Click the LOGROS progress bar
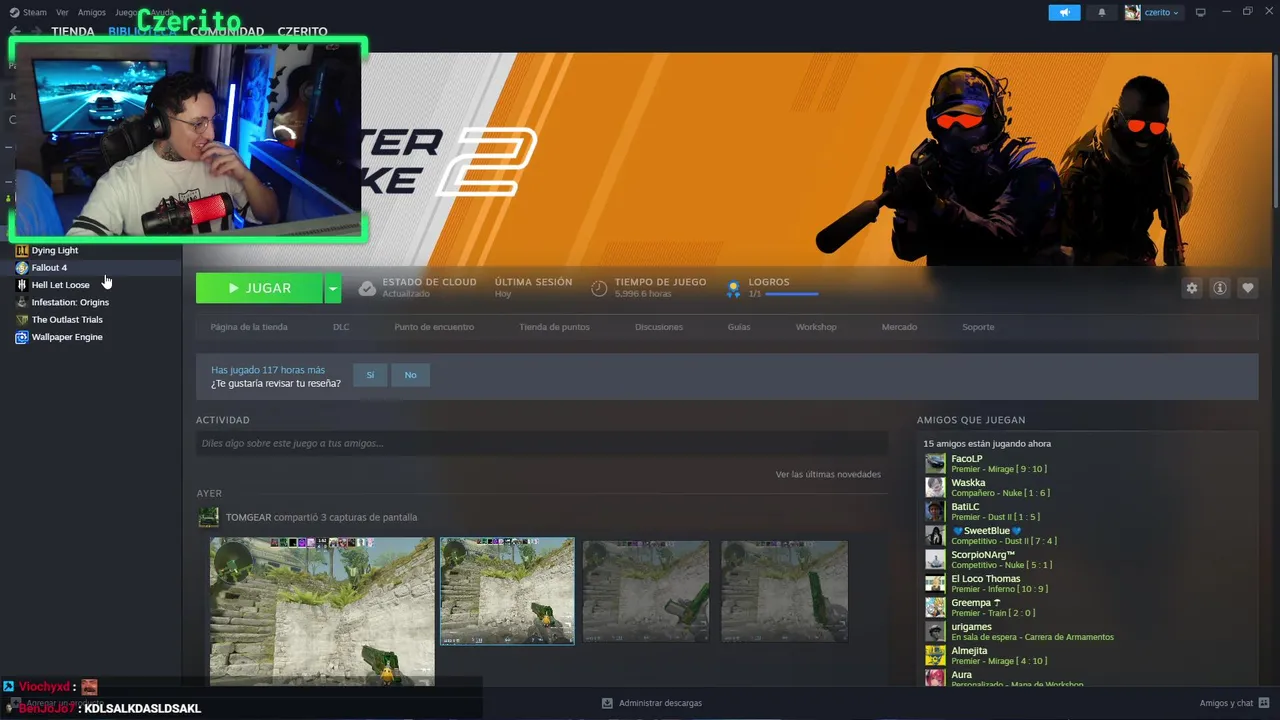Image resolution: width=1280 pixels, height=720 pixels. click(x=791, y=294)
